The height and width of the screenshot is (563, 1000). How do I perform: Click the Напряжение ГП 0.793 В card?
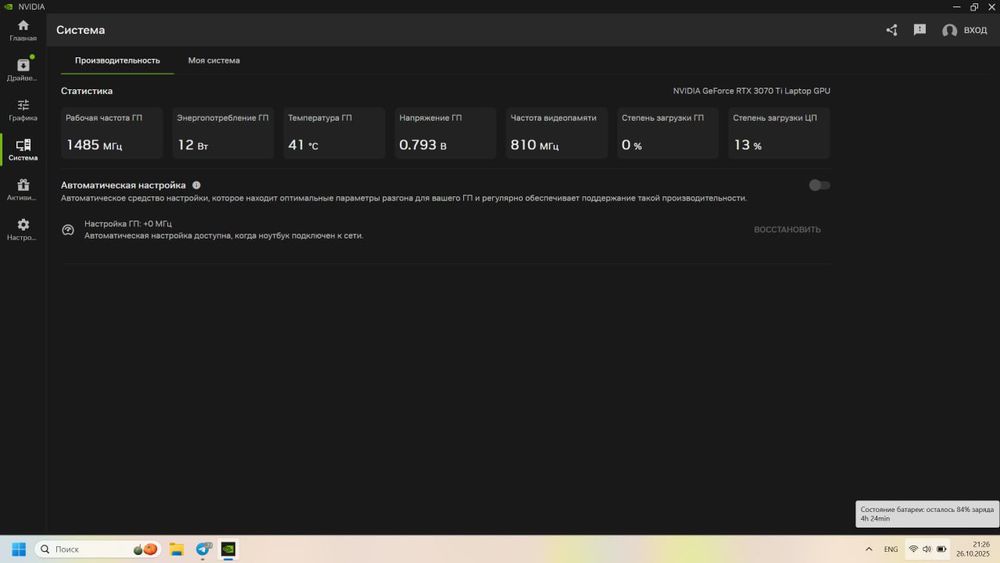[x=445, y=133]
